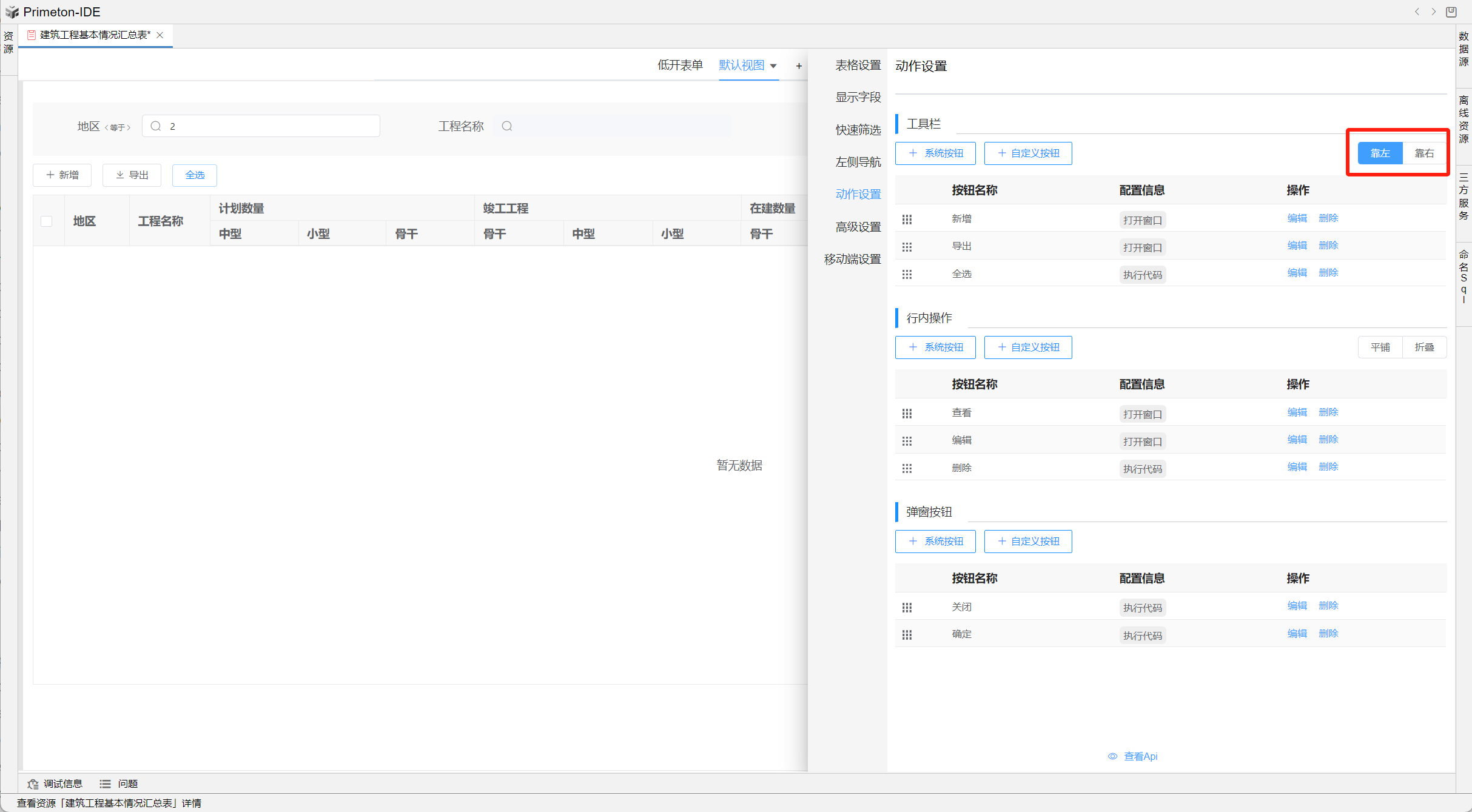1472x812 pixels.
Task: Click drag handle icon for 新增 row
Action: 907,219
